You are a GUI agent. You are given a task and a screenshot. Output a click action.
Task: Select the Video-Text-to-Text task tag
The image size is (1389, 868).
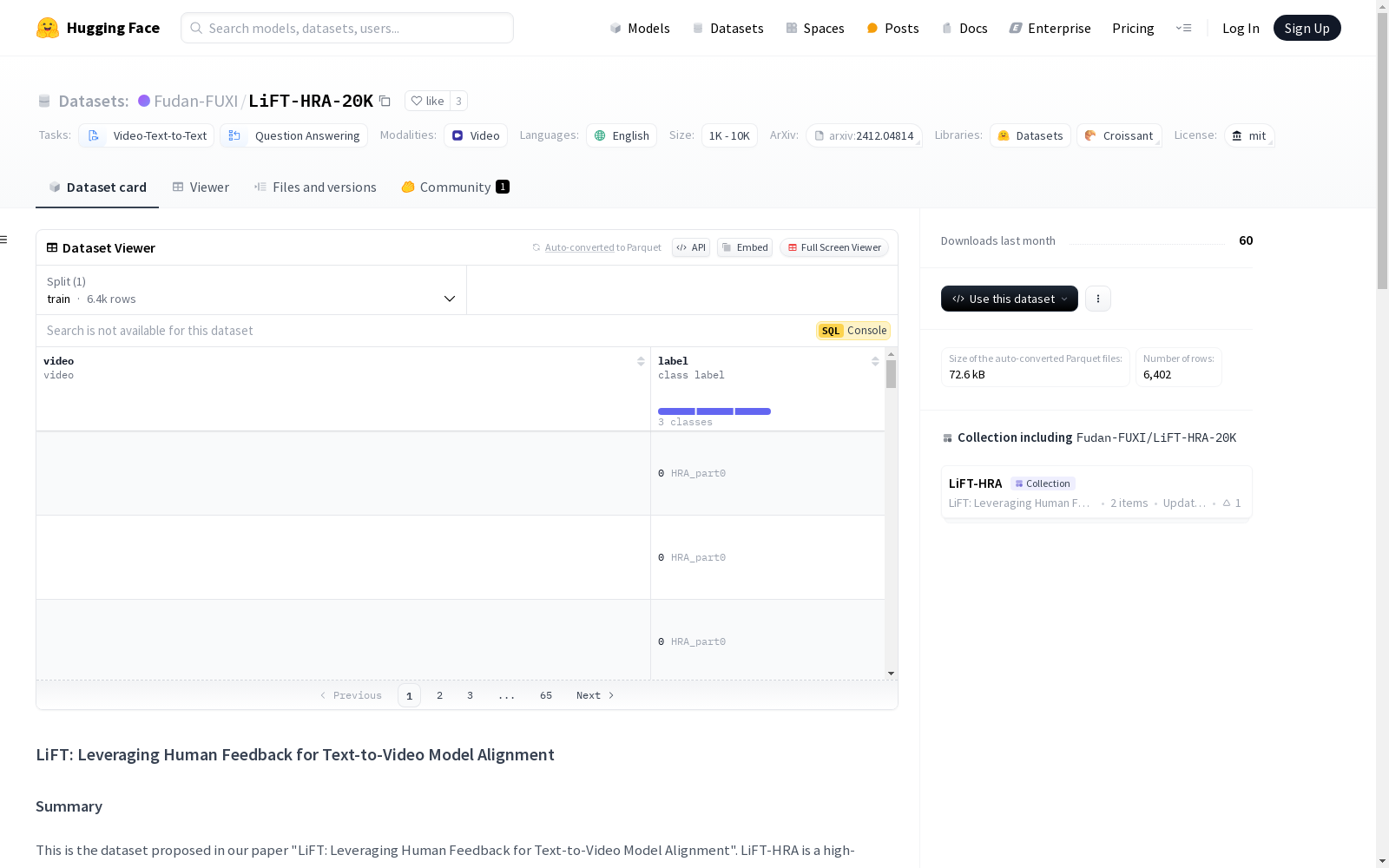[147, 135]
